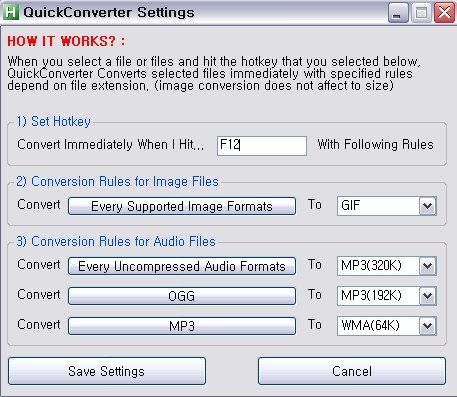Click '2) Conversion Rules for Image Files' label
Viewport: 457px width, 397px height.
coord(117,181)
